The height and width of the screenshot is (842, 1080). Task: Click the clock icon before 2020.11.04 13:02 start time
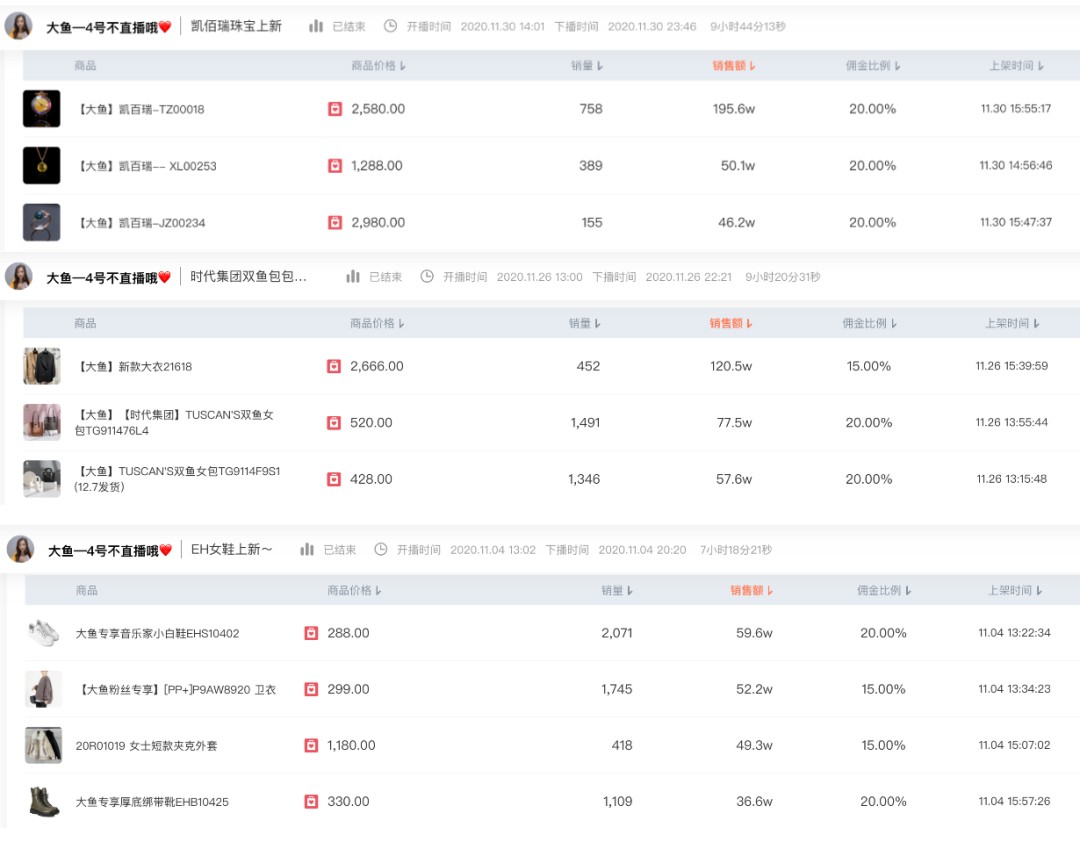pos(381,549)
